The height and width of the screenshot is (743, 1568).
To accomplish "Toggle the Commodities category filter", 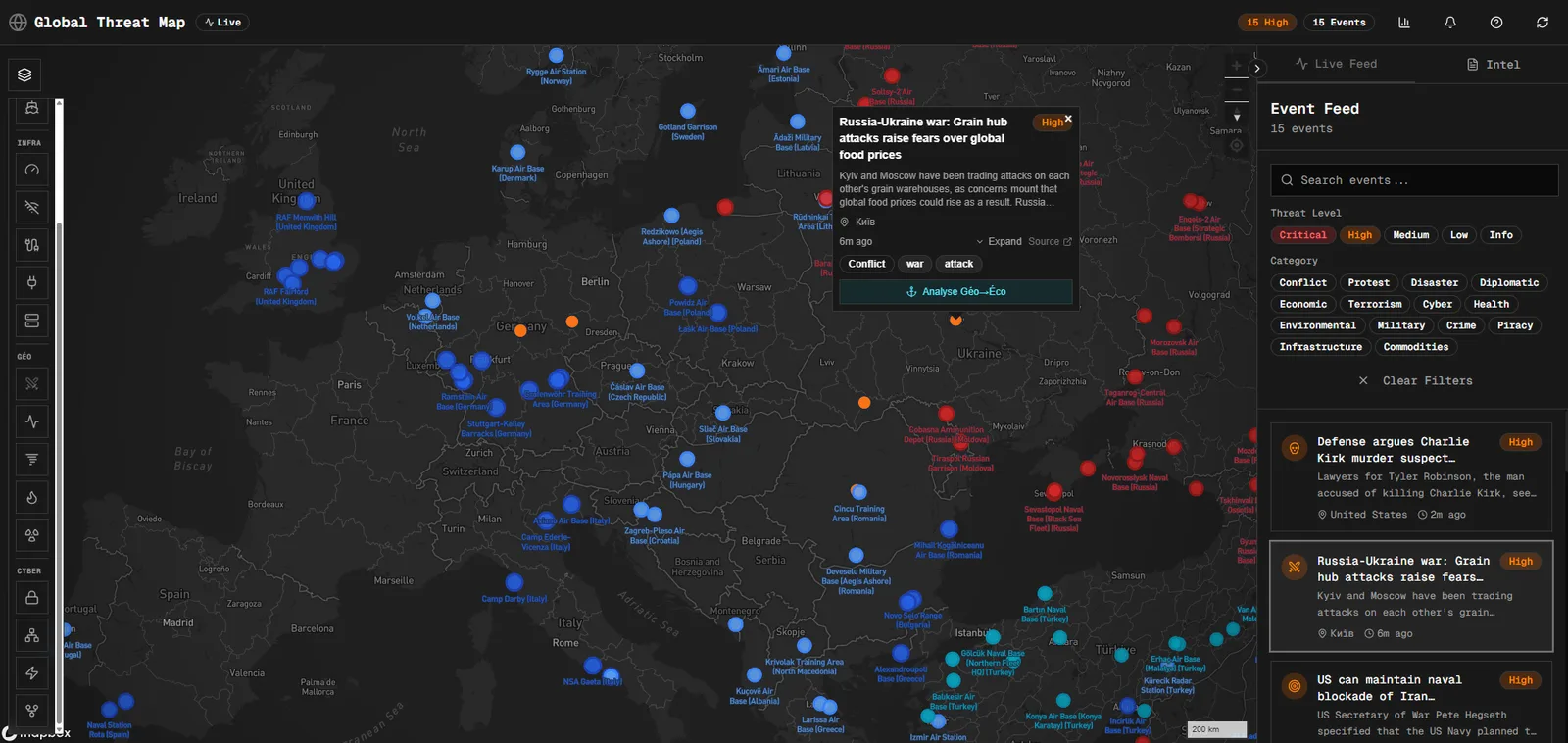I will click(x=1415, y=348).
